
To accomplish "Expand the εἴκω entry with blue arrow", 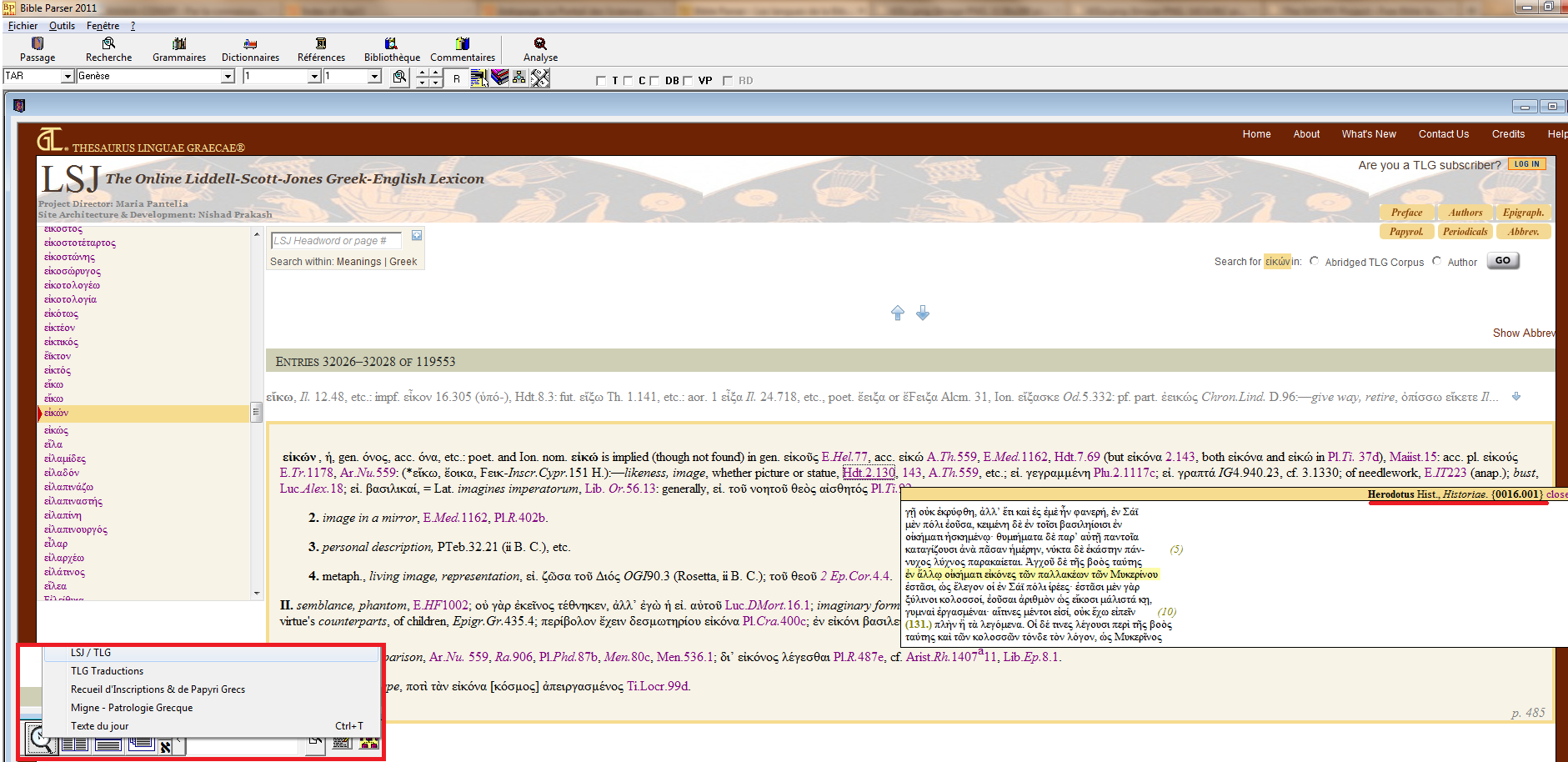I will click(1516, 397).
